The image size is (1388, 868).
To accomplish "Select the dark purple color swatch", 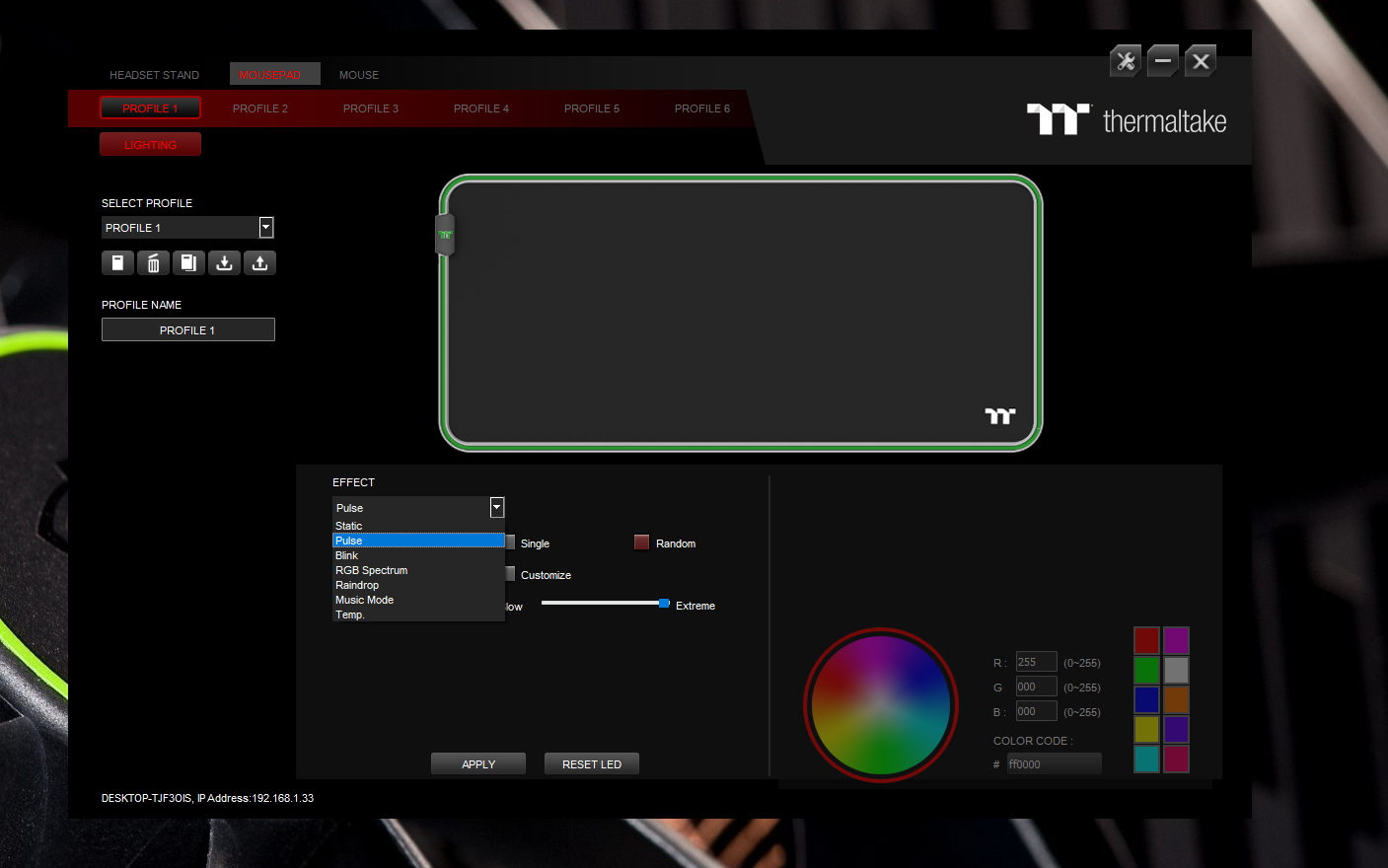I will [x=1176, y=729].
